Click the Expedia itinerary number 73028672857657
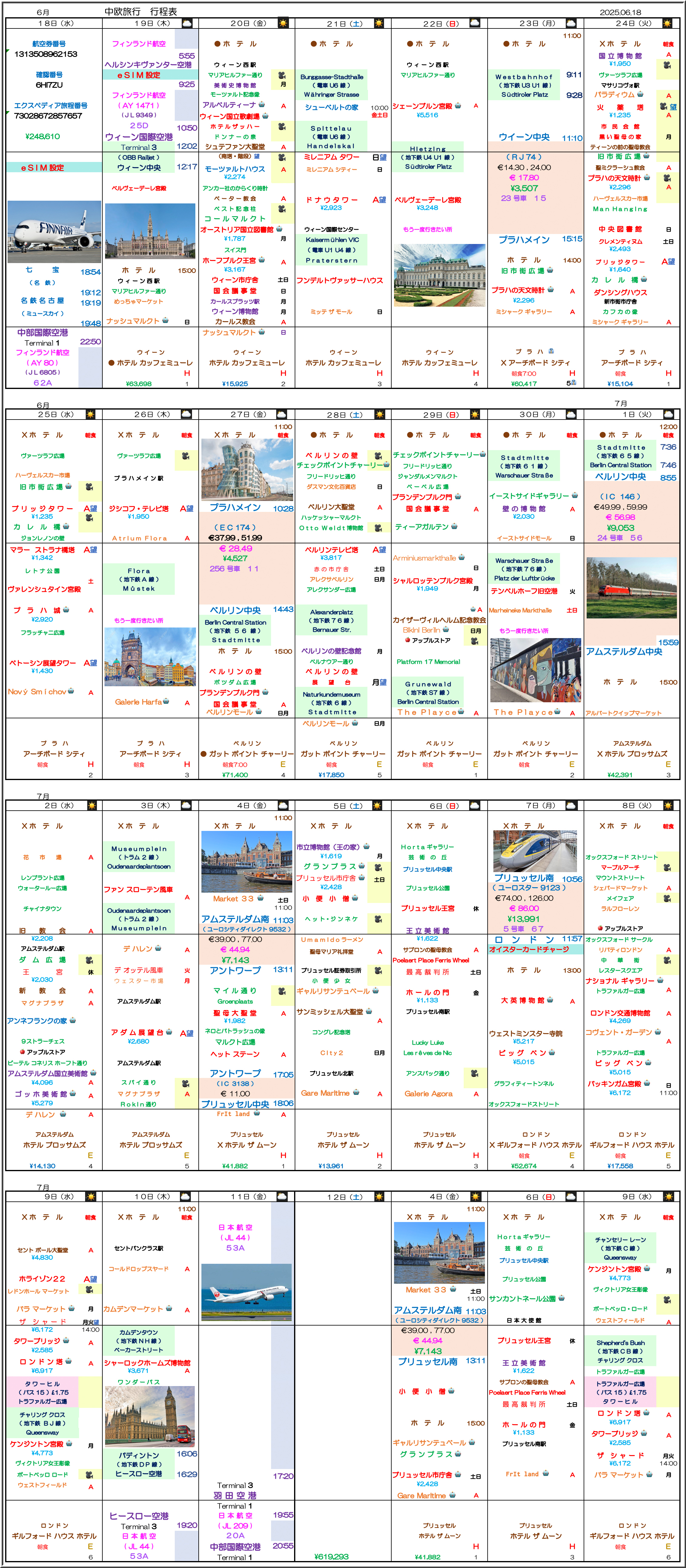The height and width of the screenshot is (1568, 686). pos(48,116)
